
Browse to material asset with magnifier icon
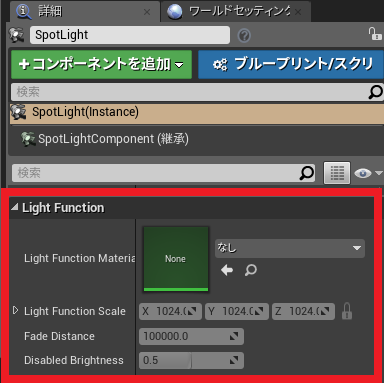click(251, 270)
